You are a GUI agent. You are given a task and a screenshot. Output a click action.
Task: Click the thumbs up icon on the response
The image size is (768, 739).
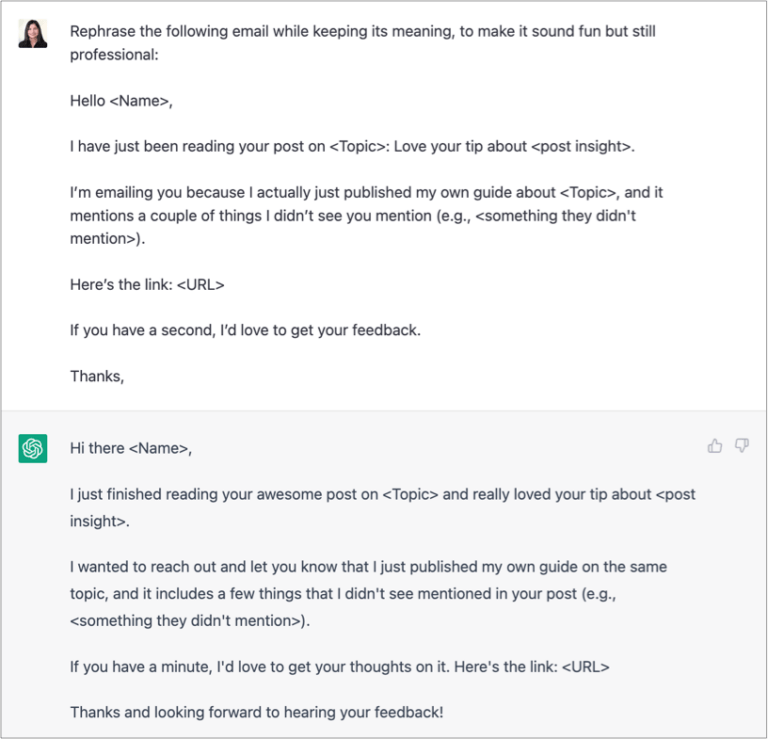point(715,446)
